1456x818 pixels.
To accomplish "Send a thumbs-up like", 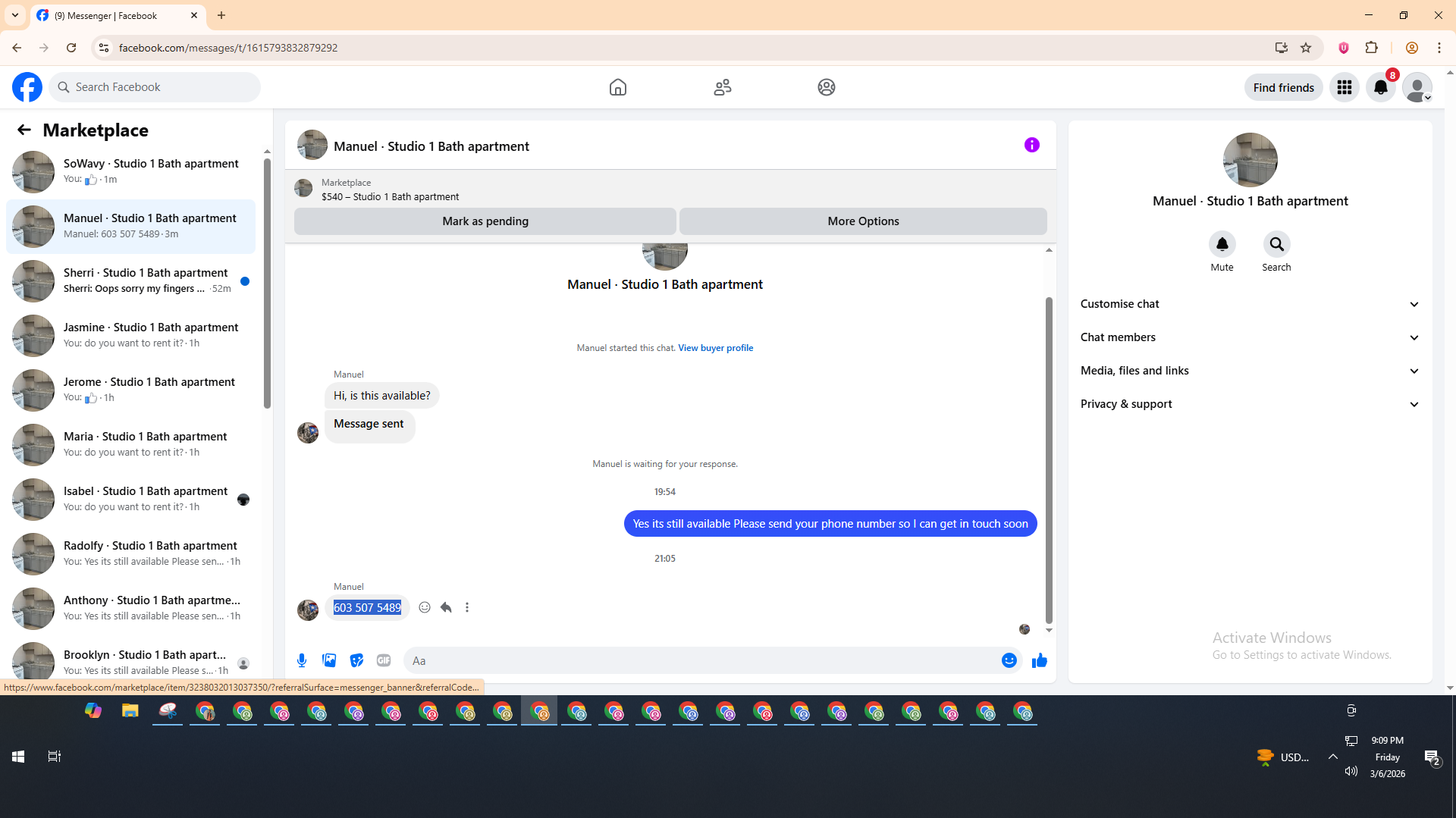I will point(1039,660).
